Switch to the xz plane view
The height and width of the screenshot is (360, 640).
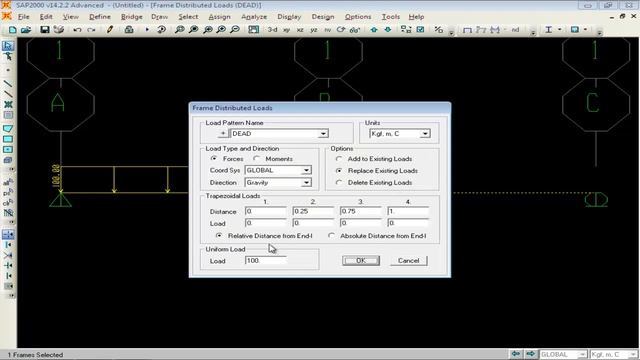point(300,30)
